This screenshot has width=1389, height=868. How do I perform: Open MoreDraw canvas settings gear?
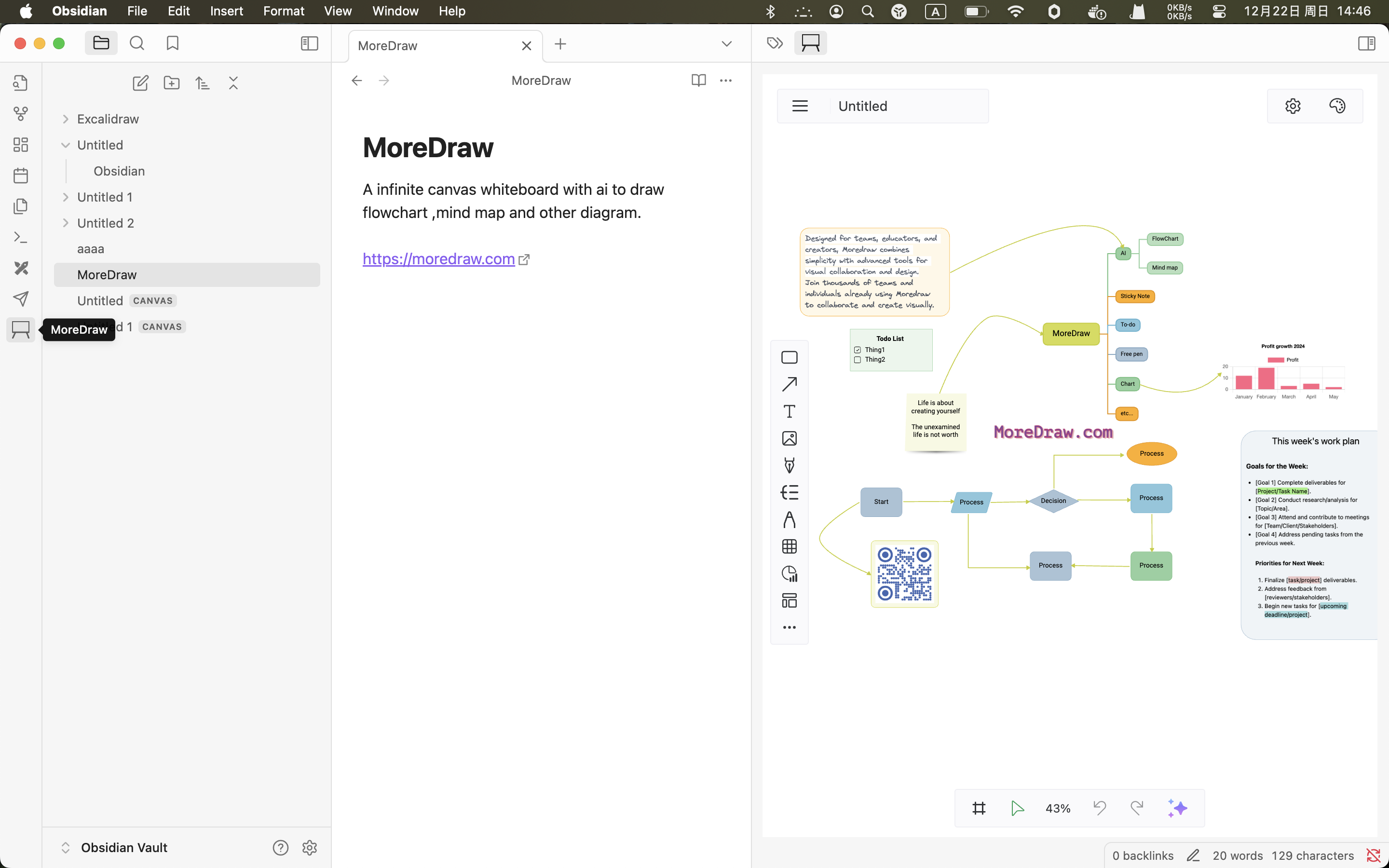click(1293, 106)
